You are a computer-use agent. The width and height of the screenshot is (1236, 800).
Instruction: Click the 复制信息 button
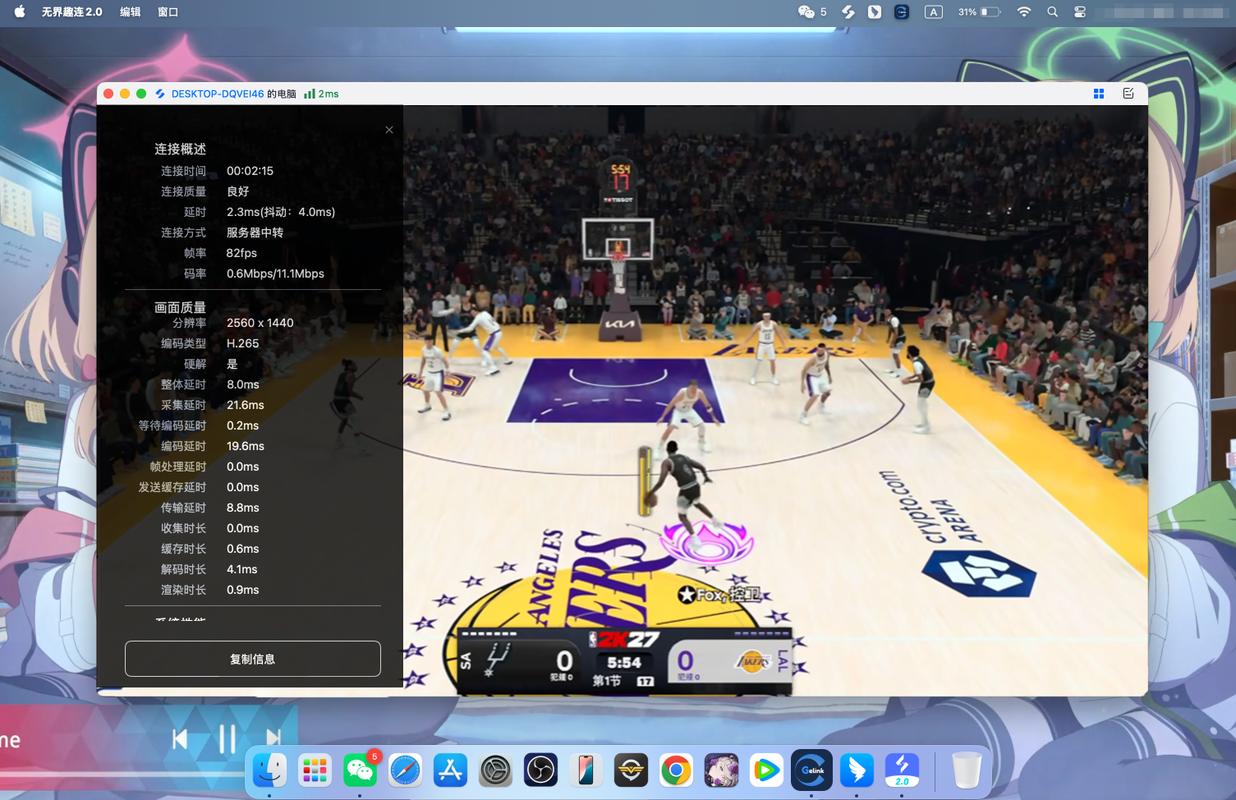coord(253,659)
